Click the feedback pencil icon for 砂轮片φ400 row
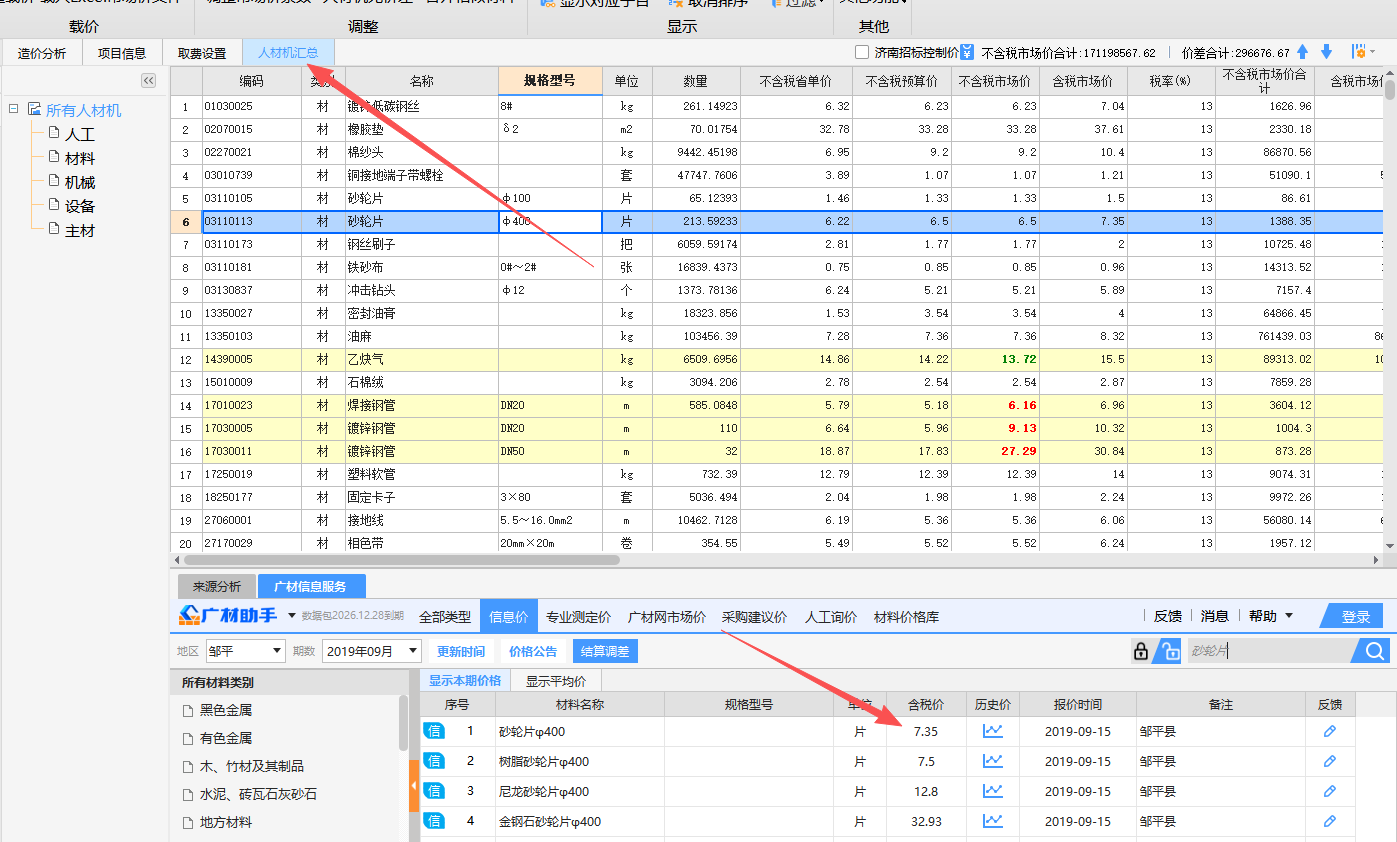Image resolution: width=1397 pixels, height=842 pixels. click(x=1329, y=731)
